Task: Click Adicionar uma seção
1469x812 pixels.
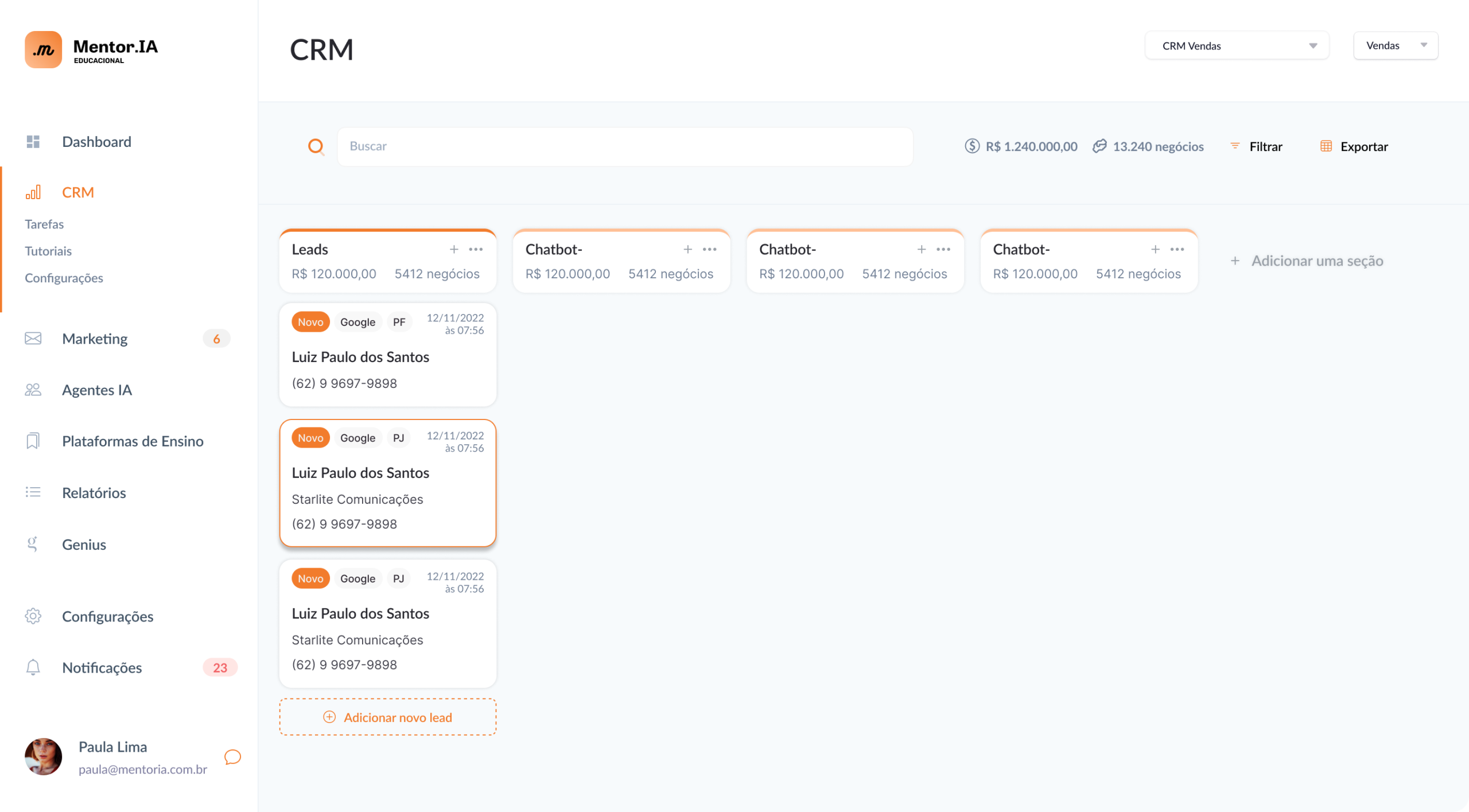Action: click(1307, 261)
